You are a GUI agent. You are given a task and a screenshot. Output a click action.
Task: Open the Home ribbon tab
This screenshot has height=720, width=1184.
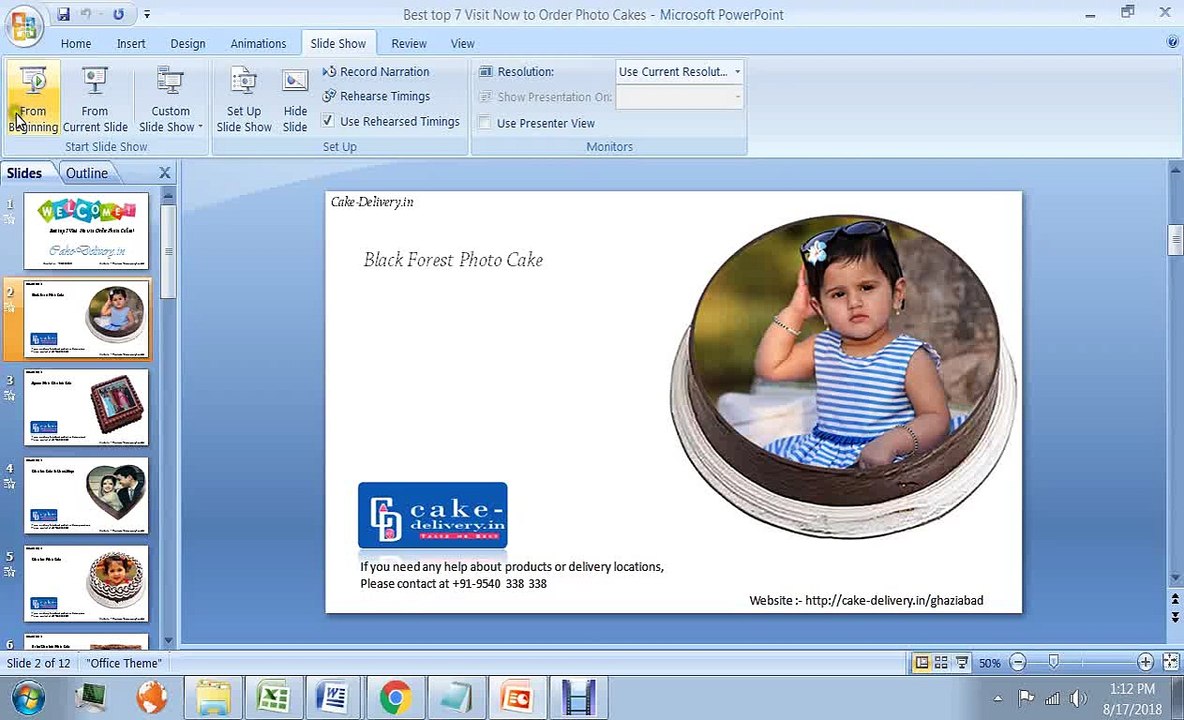point(76,44)
